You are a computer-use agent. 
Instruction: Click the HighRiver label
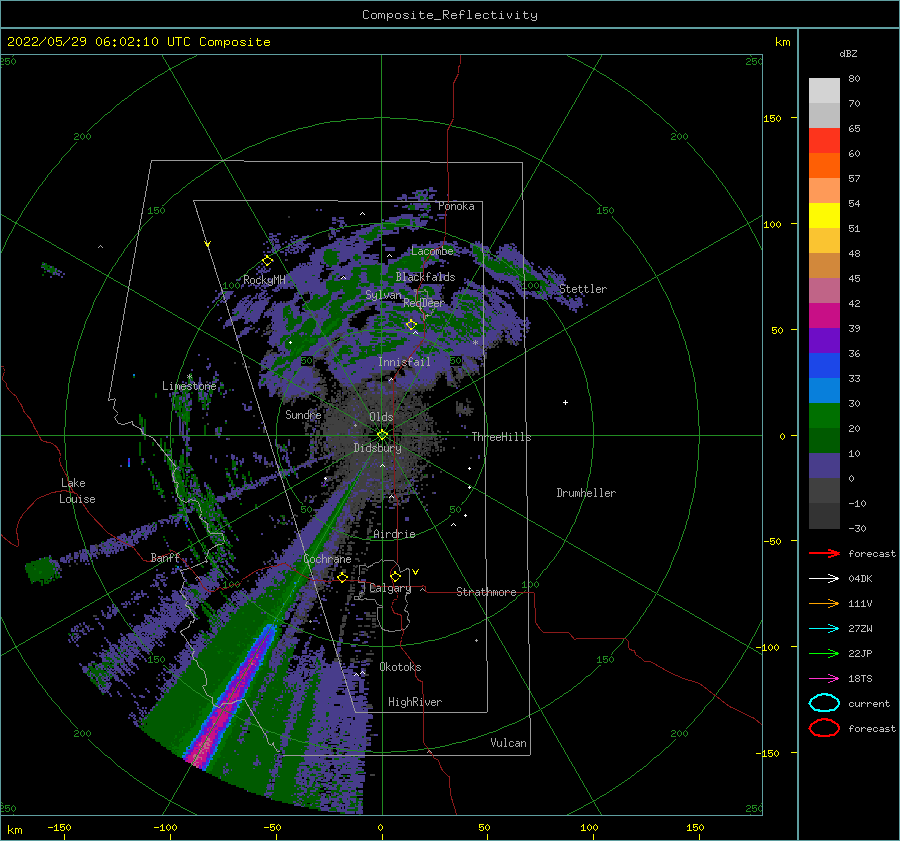[x=415, y=702]
